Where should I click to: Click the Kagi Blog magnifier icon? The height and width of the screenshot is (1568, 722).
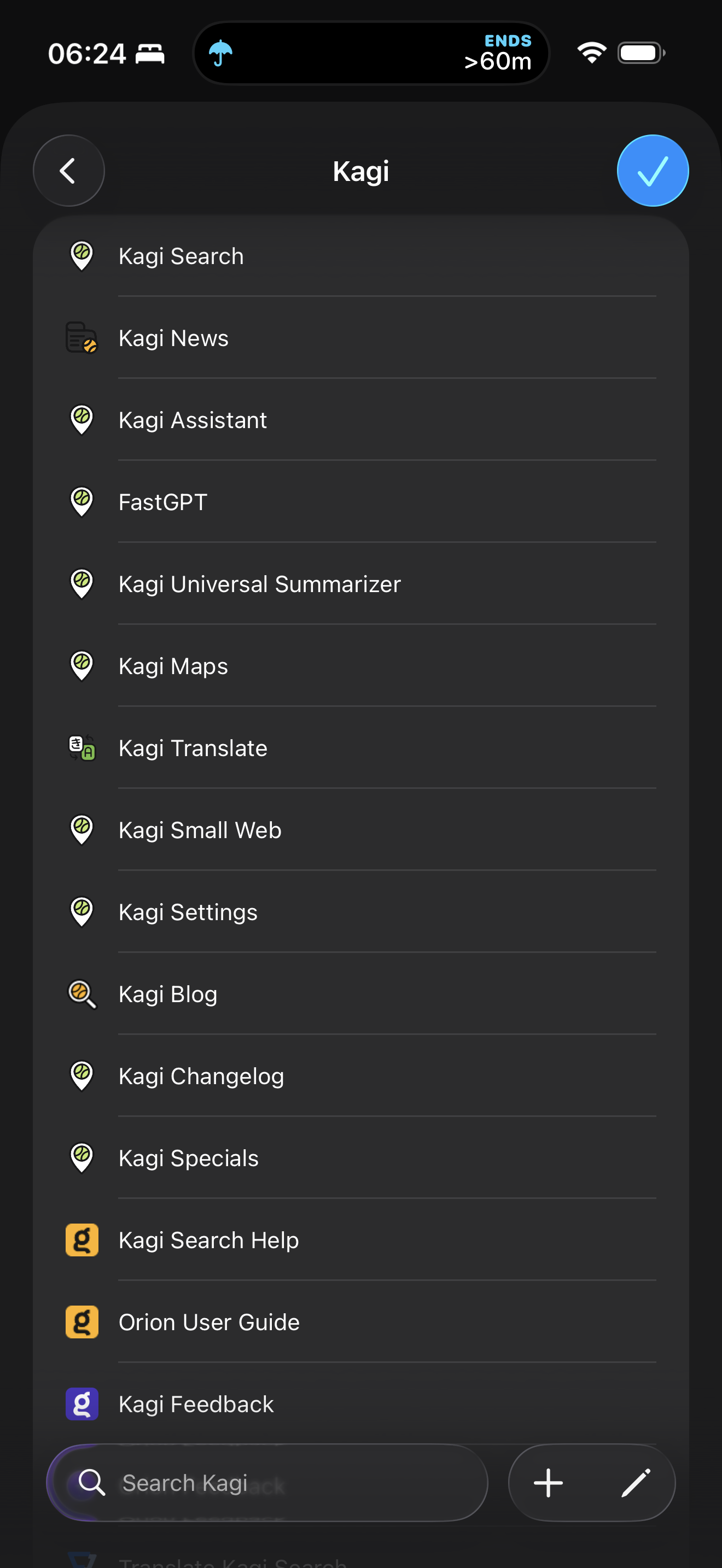(x=81, y=994)
